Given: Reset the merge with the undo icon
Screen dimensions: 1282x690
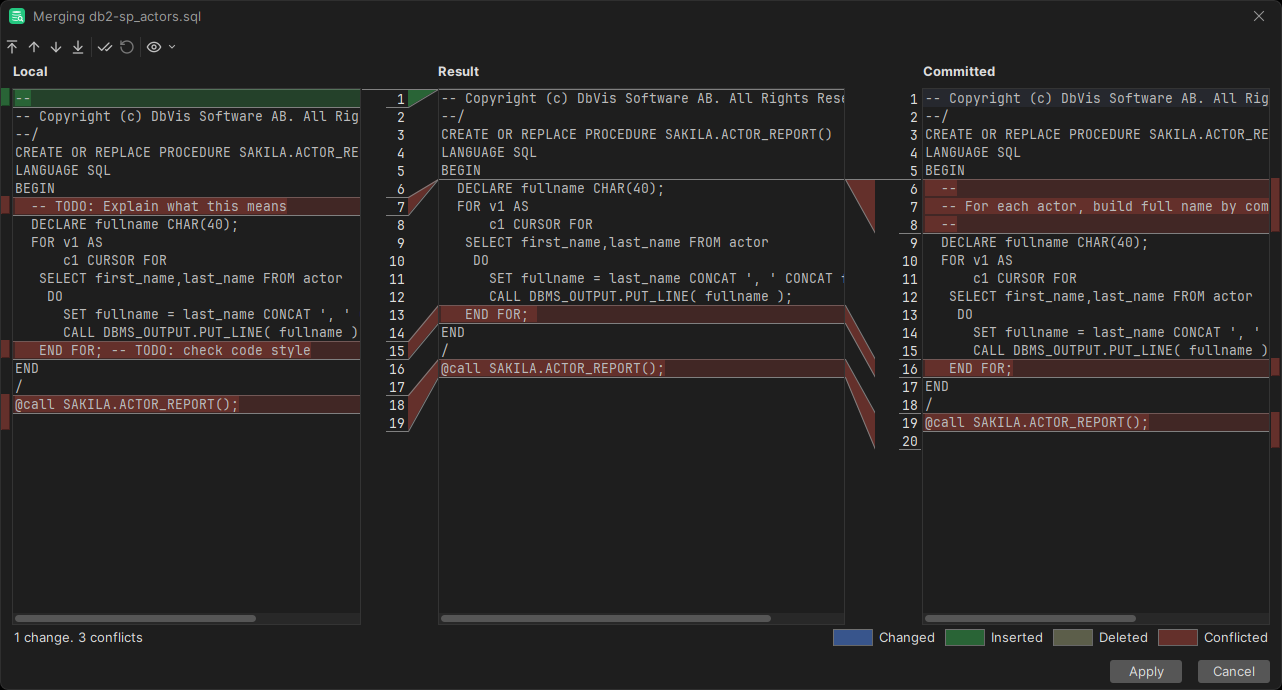Looking at the screenshot, I should pyautogui.click(x=126, y=47).
